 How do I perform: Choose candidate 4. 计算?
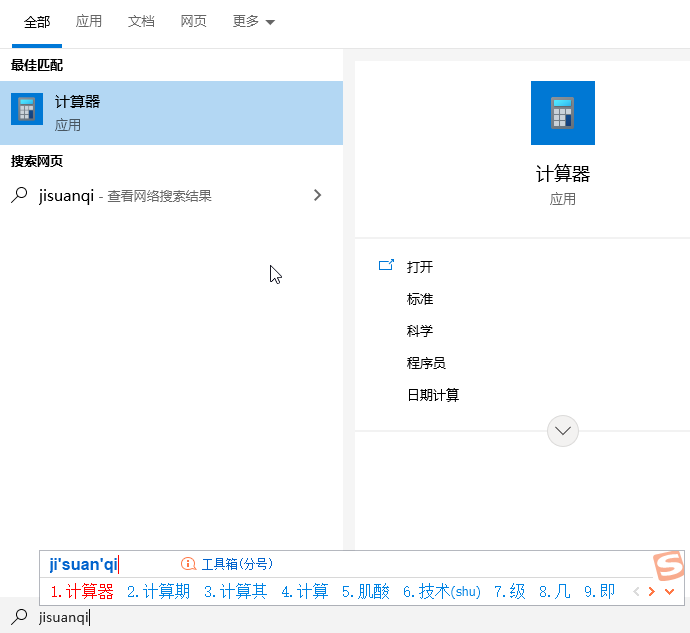[305, 591]
